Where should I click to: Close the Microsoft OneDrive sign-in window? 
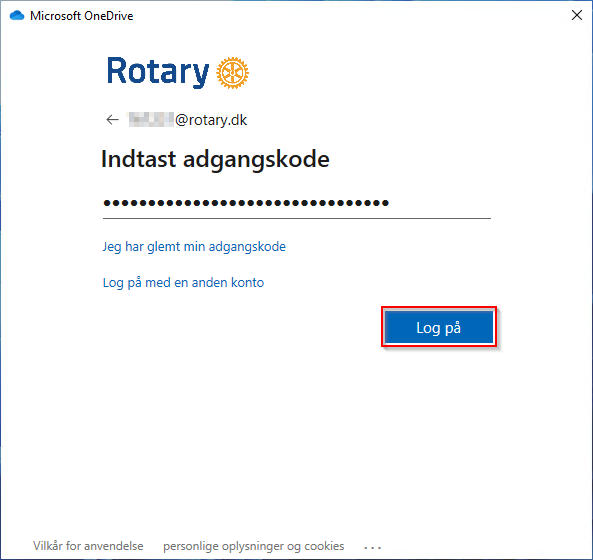coord(576,15)
